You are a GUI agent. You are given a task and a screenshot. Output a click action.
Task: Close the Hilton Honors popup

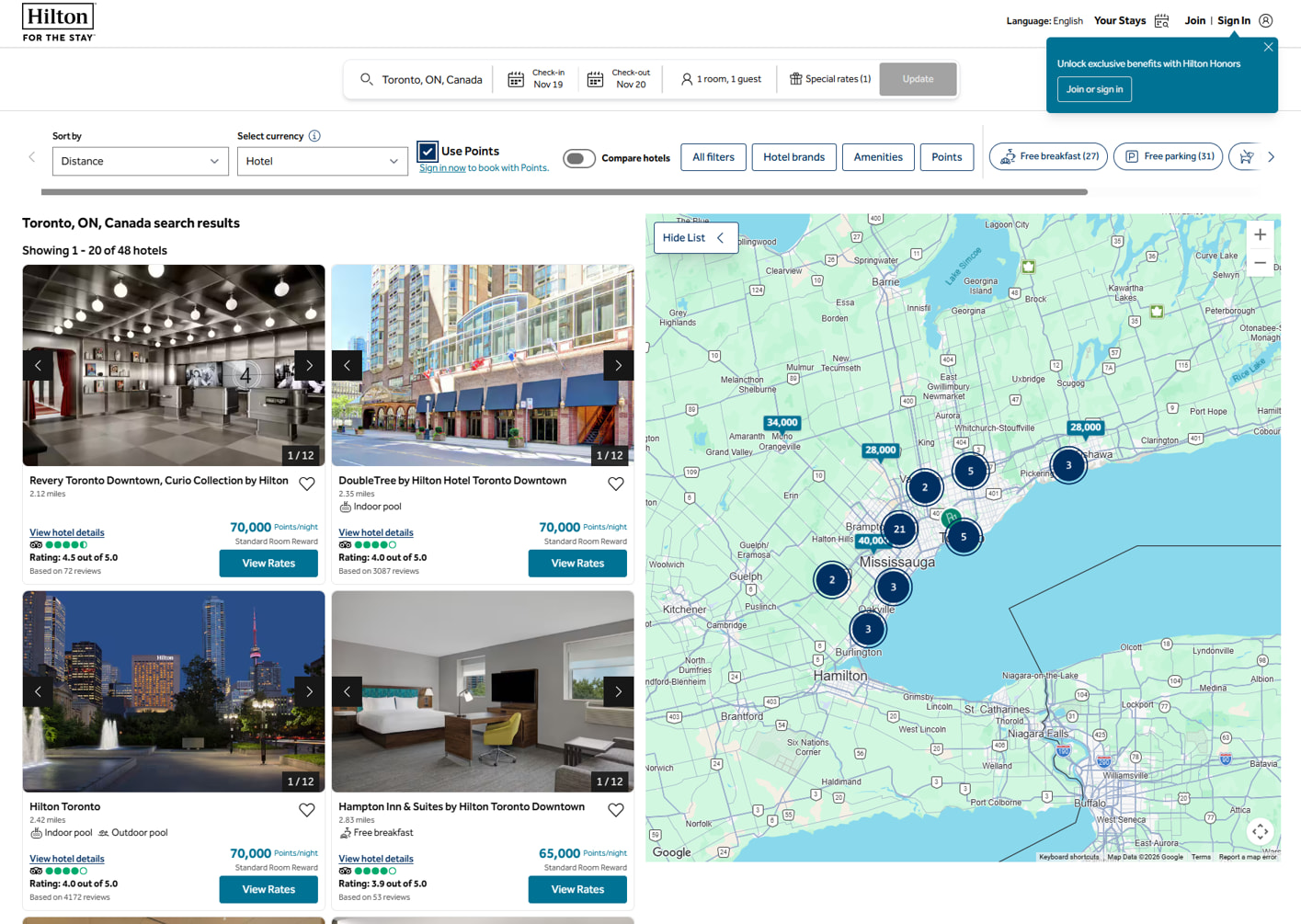coord(1268,47)
